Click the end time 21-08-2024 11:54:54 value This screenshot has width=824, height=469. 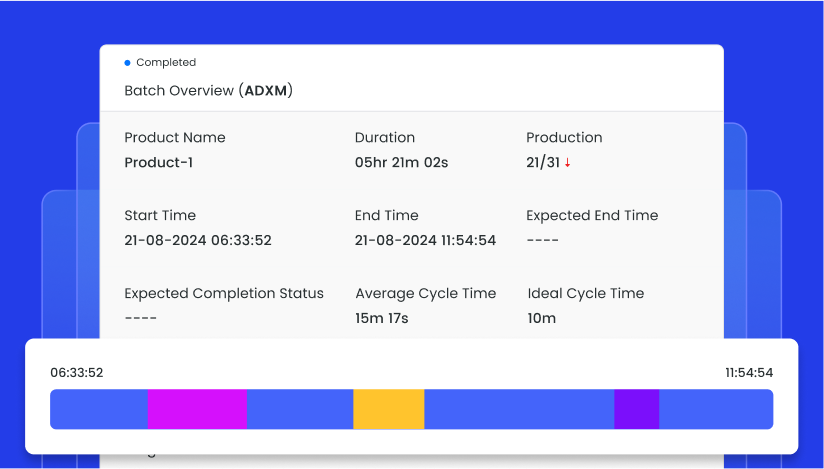425,240
